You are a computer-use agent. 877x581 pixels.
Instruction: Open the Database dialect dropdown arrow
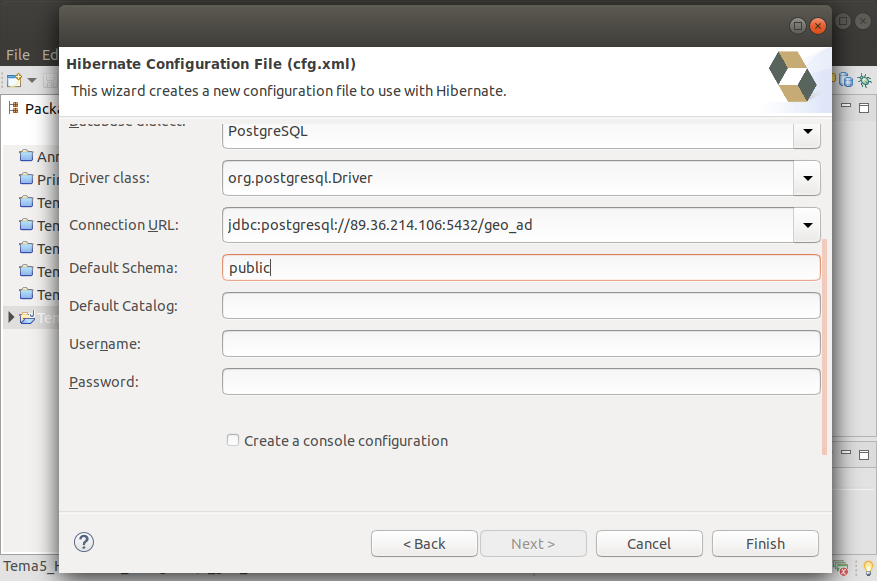point(807,132)
